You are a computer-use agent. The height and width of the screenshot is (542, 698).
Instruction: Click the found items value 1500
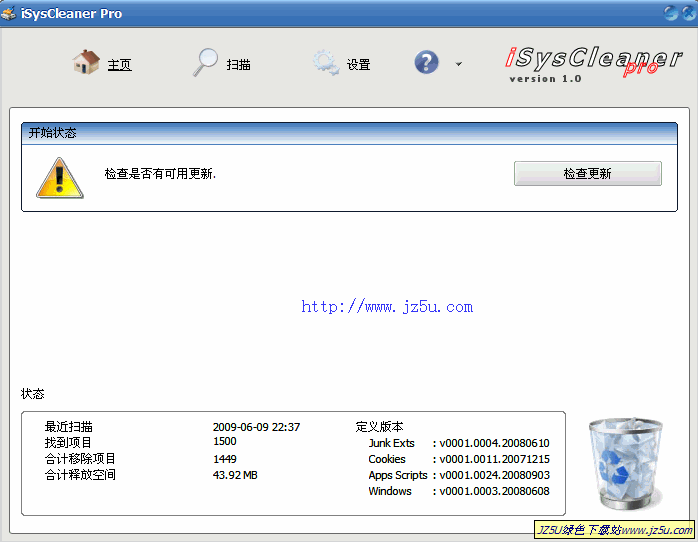pos(225,441)
